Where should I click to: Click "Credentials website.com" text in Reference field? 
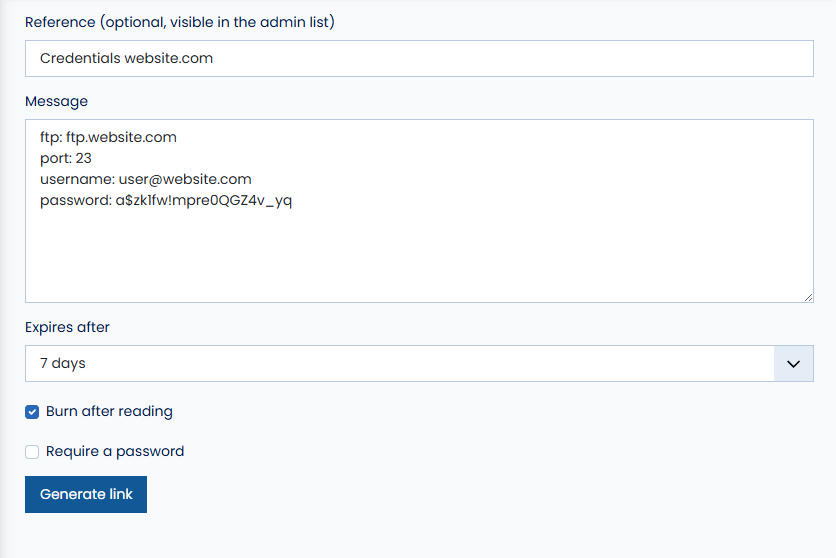click(126, 58)
